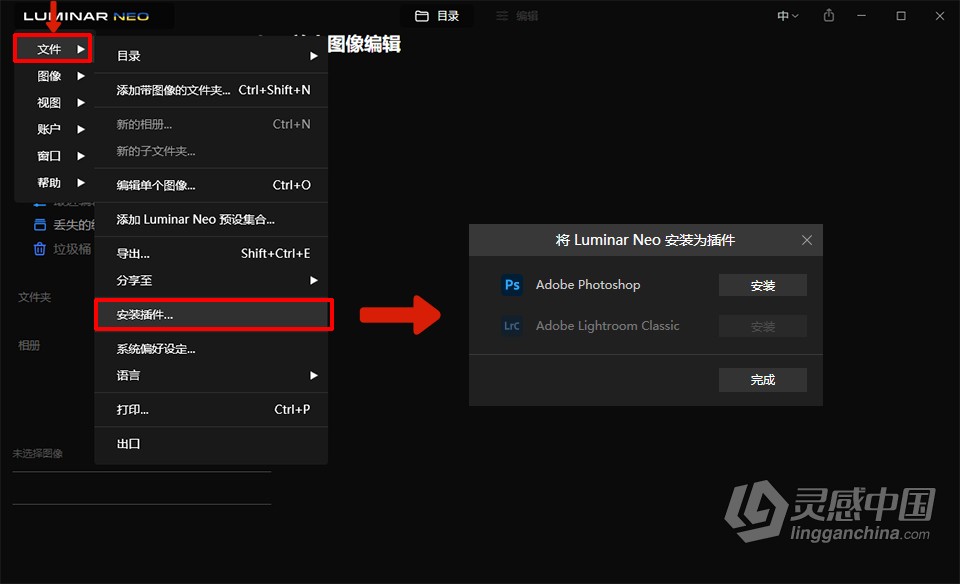960x584 pixels.
Task: Open the 文件 menu
Action: pyautogui.click(x=53, y=49)
